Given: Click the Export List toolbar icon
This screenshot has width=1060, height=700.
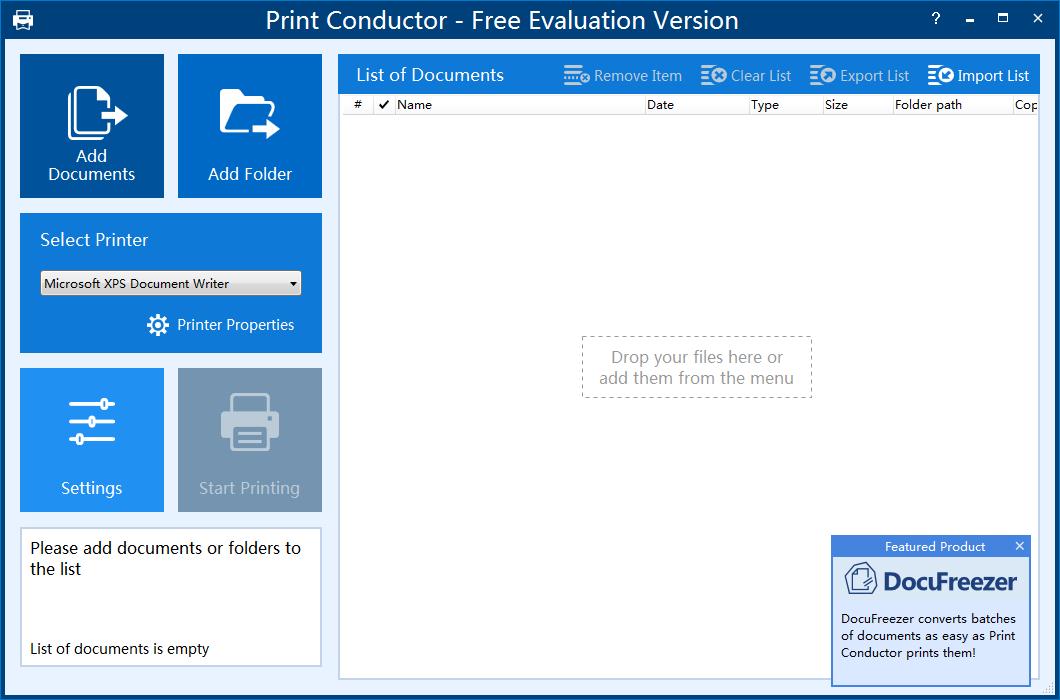Looking at the screenshot, I should (822, 76).
